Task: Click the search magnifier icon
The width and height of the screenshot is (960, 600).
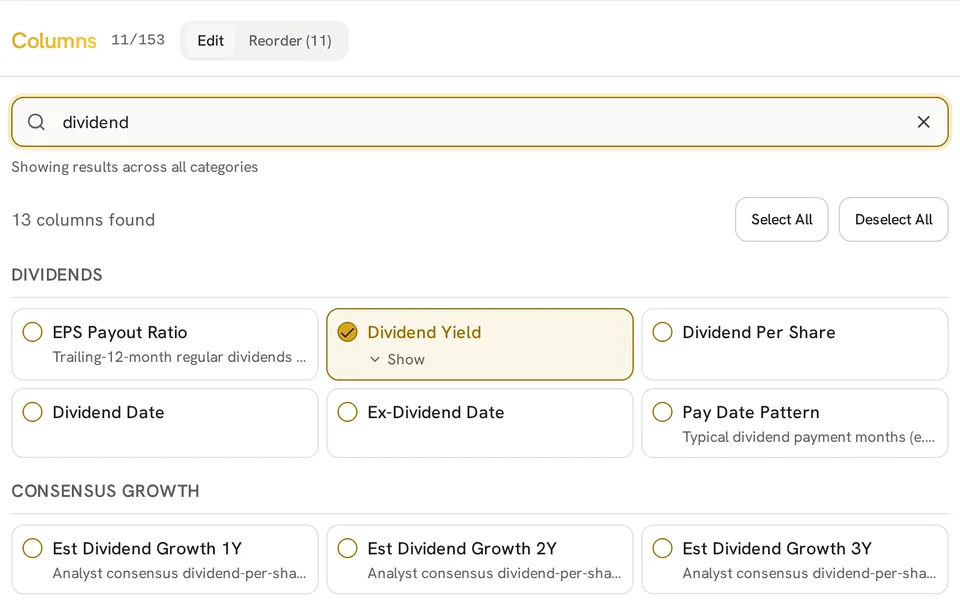Action: 36,122
